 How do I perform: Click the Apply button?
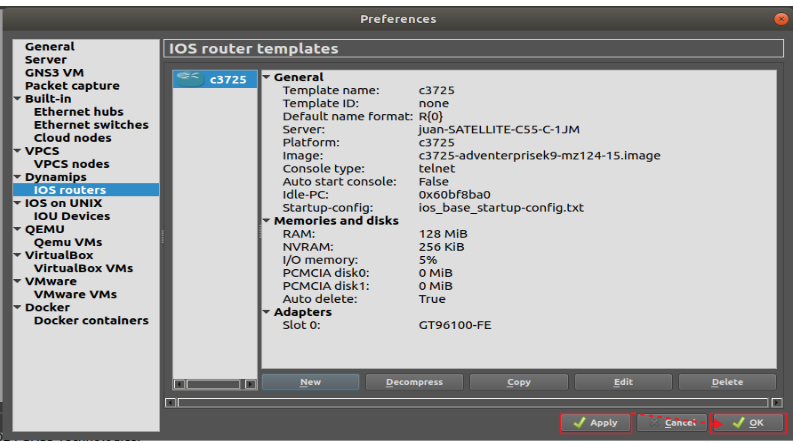tap(596, 423)
